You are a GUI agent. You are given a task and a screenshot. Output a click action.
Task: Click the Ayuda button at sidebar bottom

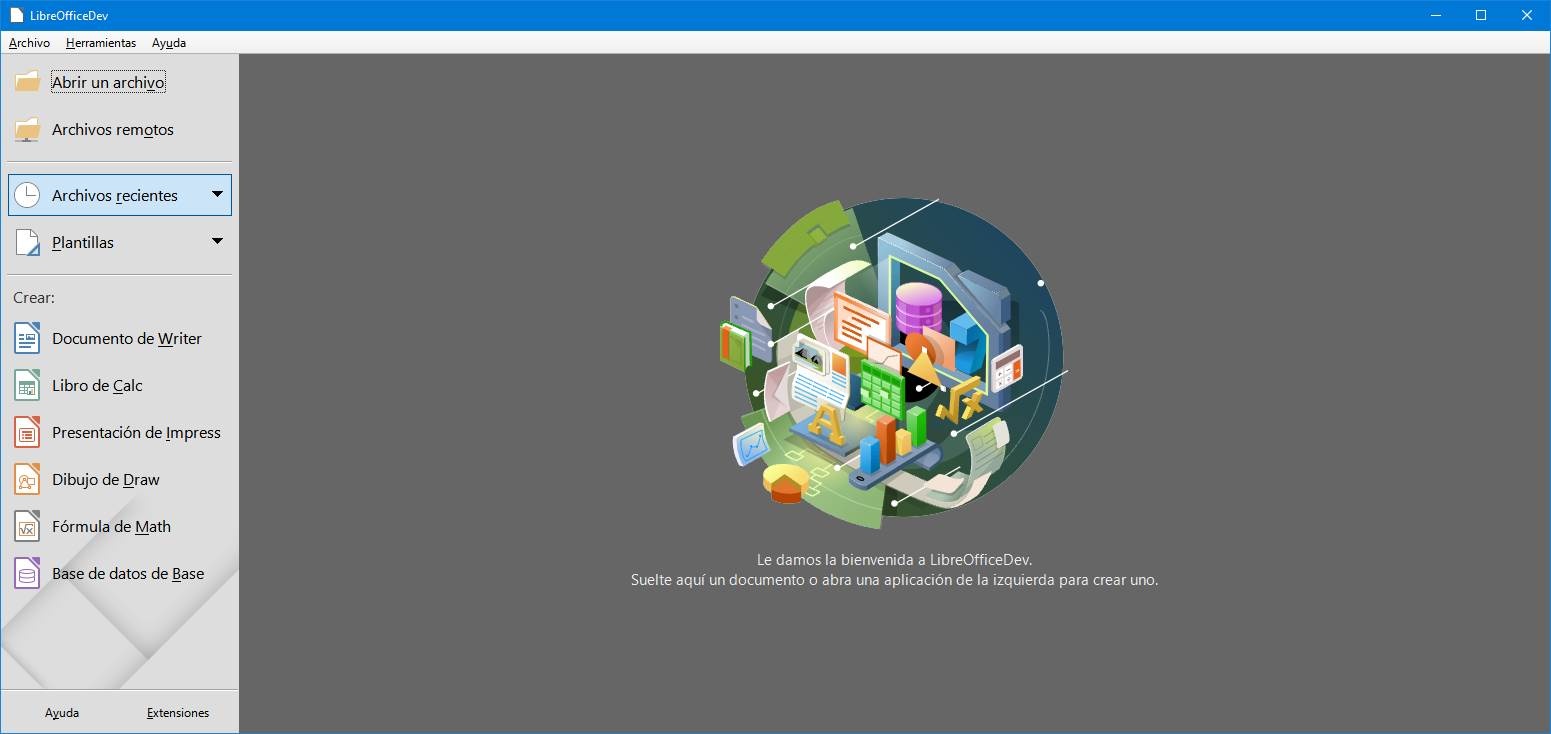click(x=62, y=713)
